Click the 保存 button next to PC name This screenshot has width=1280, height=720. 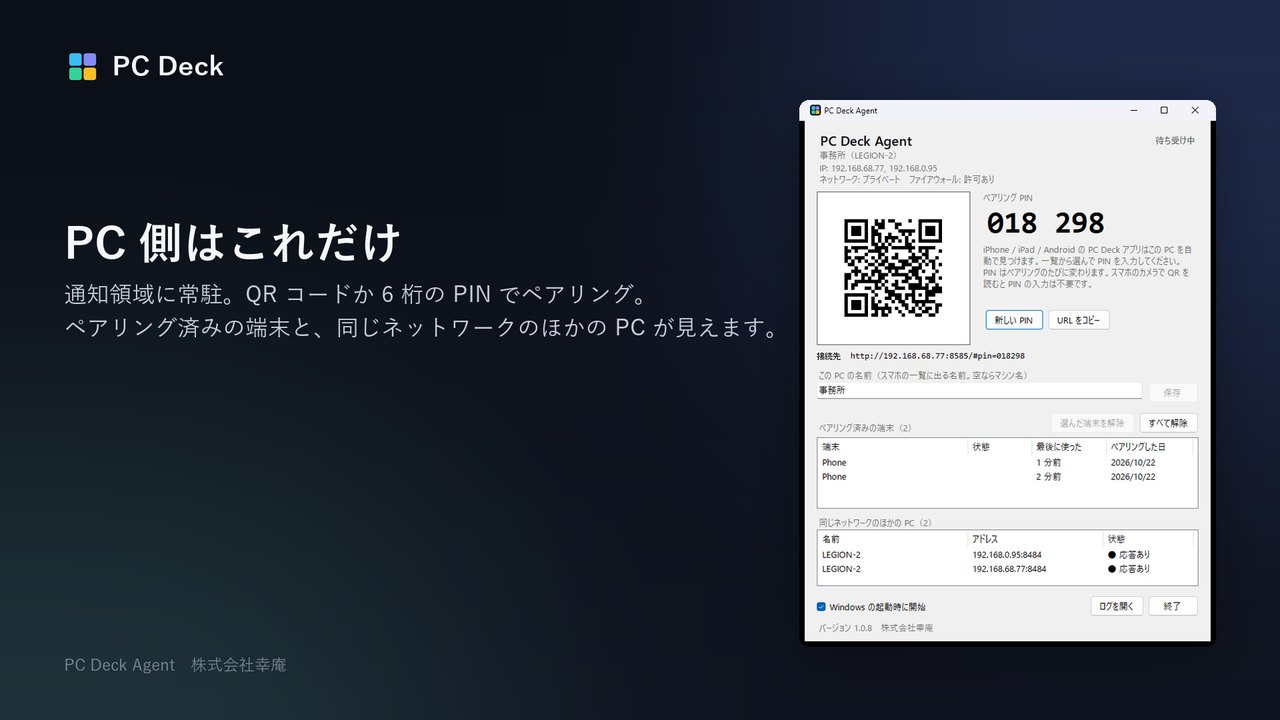click(1172, 392)
